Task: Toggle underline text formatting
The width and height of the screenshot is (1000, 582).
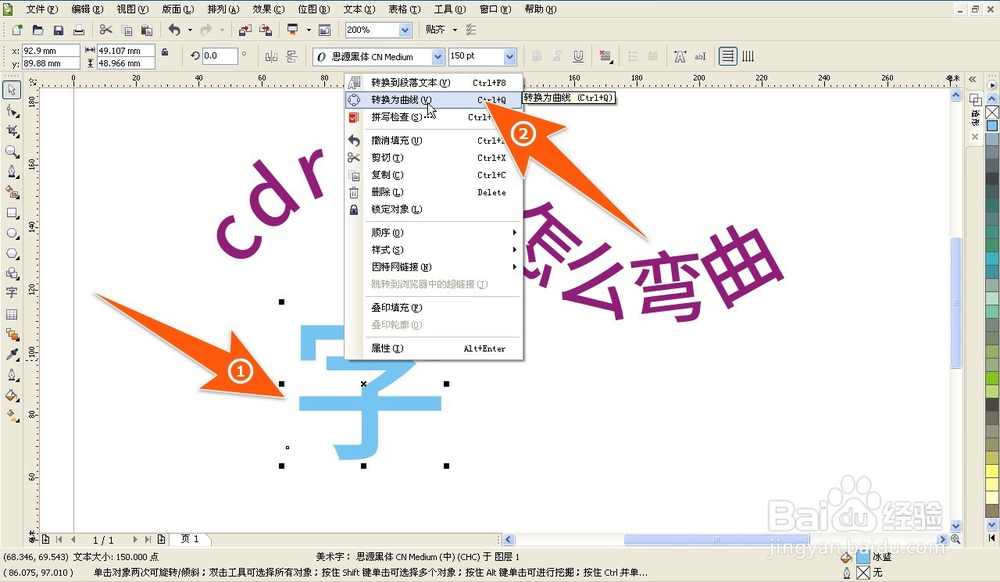Action: [578, 57]
